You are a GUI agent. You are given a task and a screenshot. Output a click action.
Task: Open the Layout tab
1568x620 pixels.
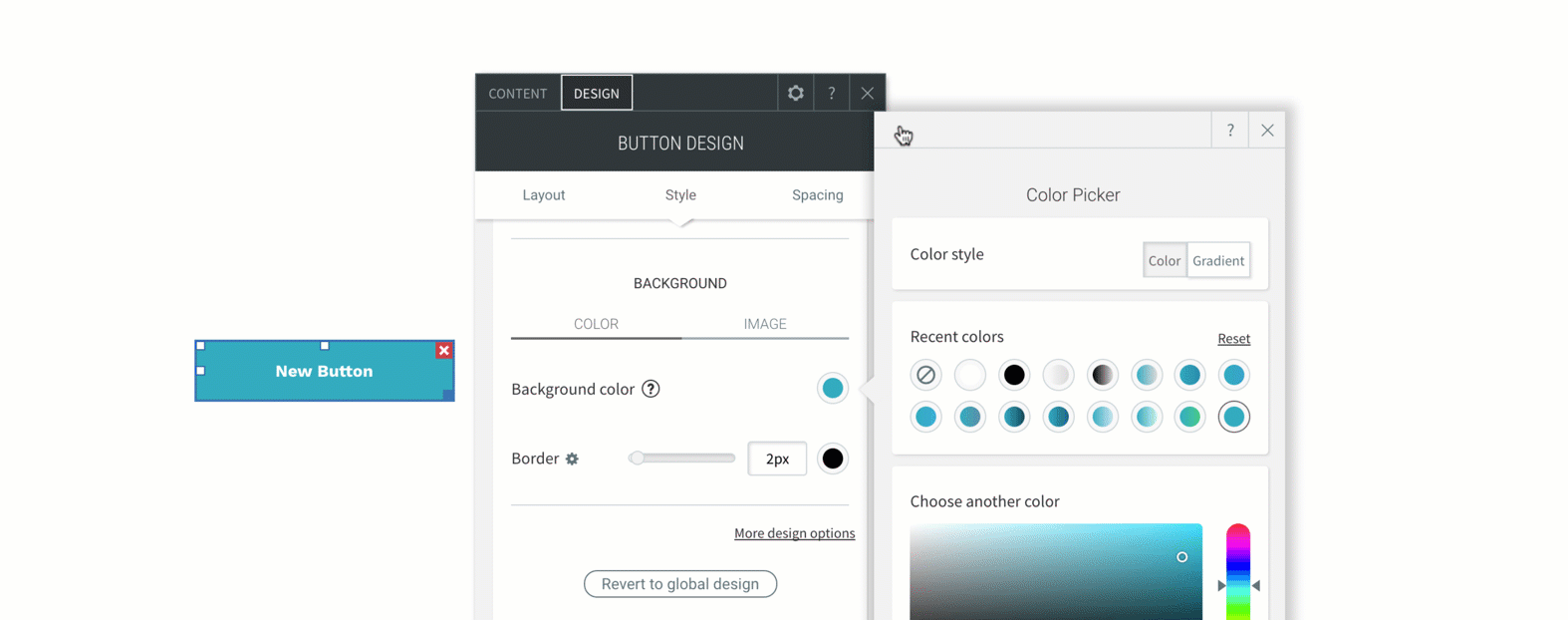(x=544, y=194)
